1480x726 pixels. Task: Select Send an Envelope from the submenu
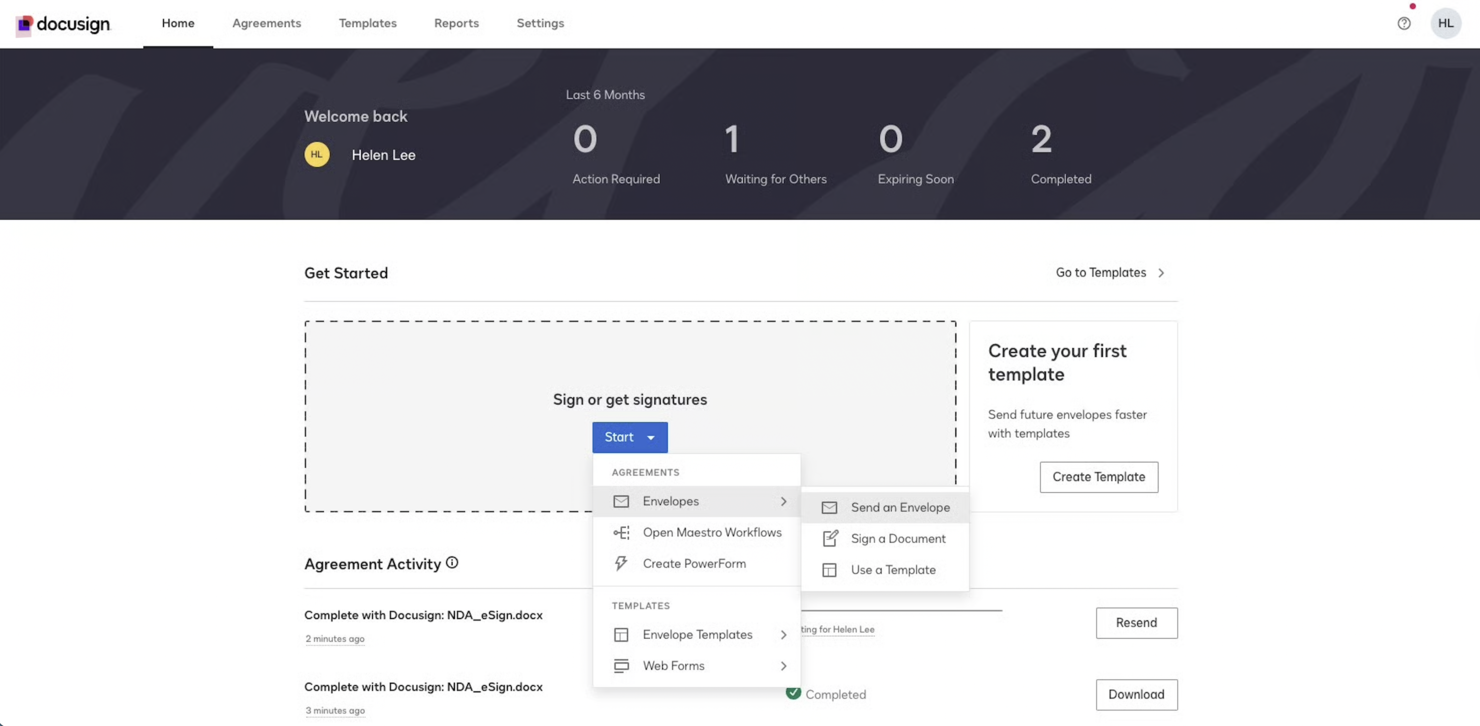point(885,507)
